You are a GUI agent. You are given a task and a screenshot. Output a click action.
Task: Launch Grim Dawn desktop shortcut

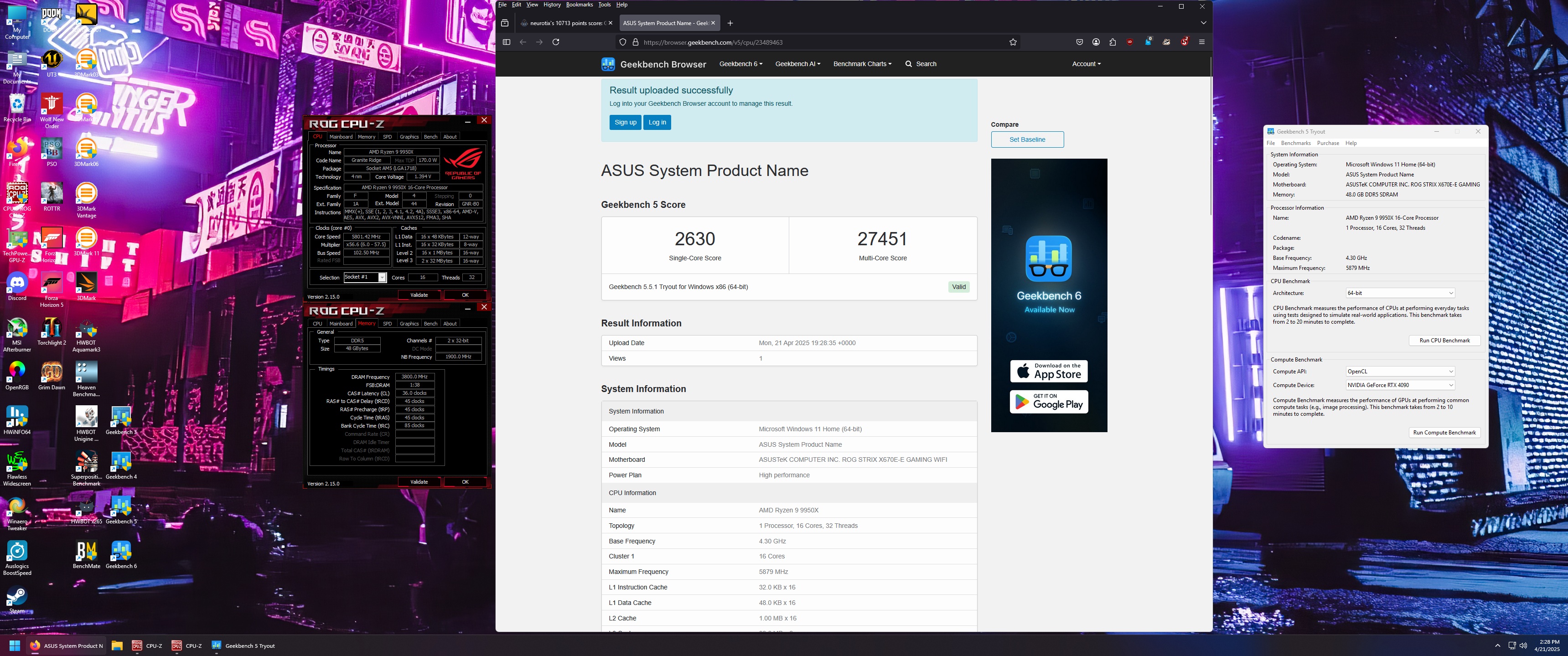tap(52, 376)
